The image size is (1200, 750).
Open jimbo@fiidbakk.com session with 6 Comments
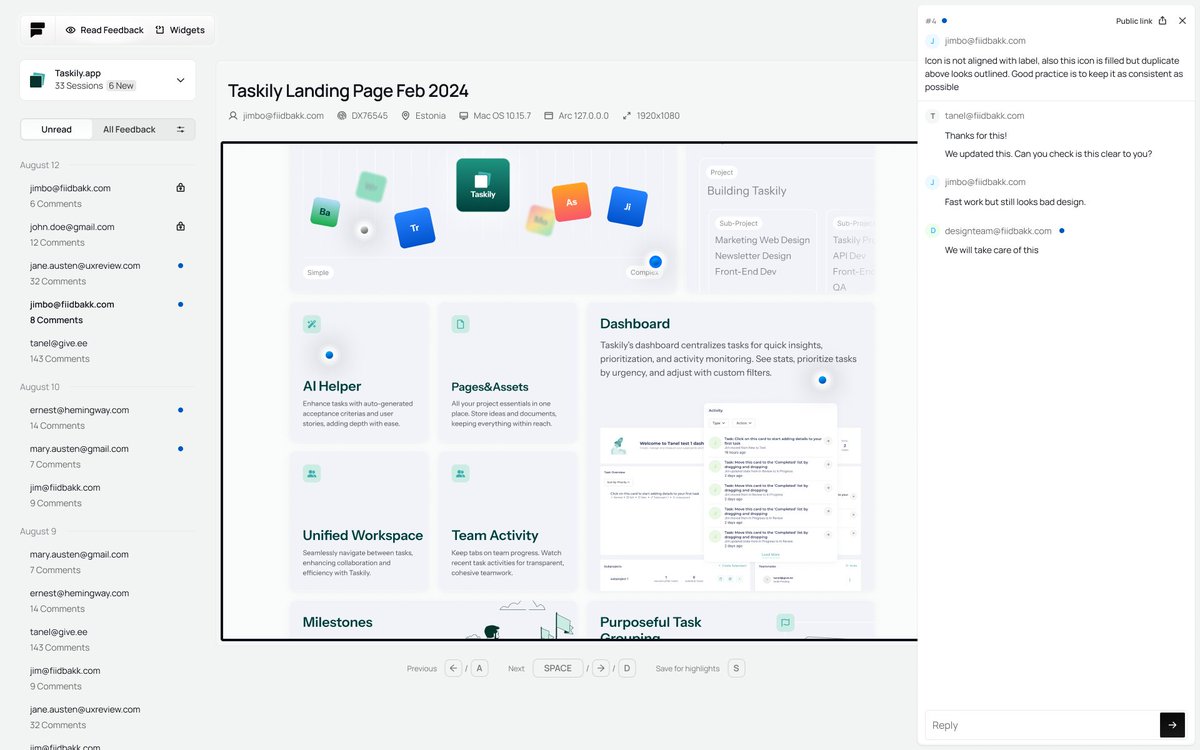[107, 195]
